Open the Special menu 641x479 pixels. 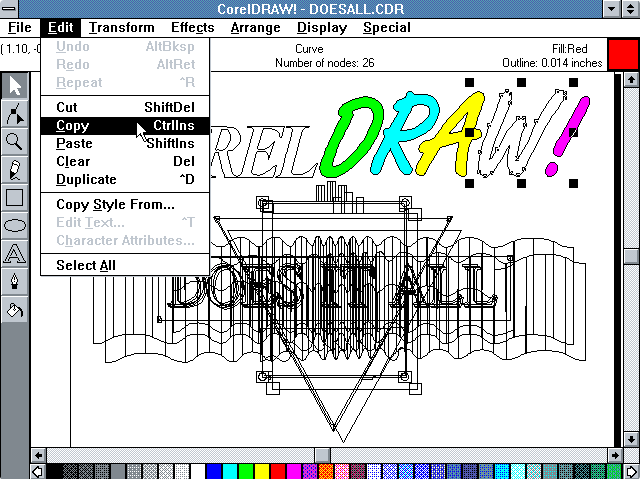pos(386,28)
